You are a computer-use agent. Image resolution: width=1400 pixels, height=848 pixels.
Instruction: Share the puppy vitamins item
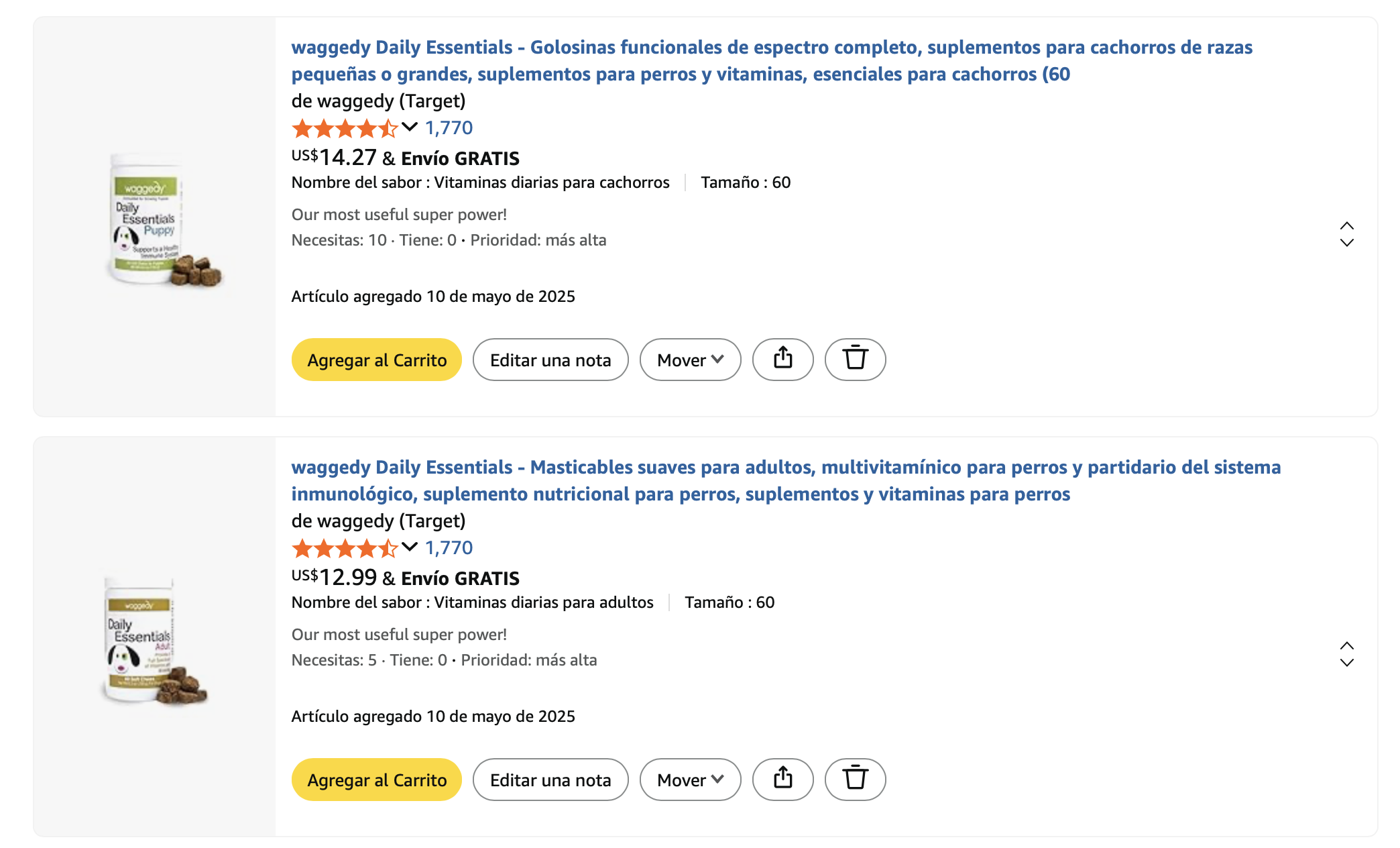(782, 360)
